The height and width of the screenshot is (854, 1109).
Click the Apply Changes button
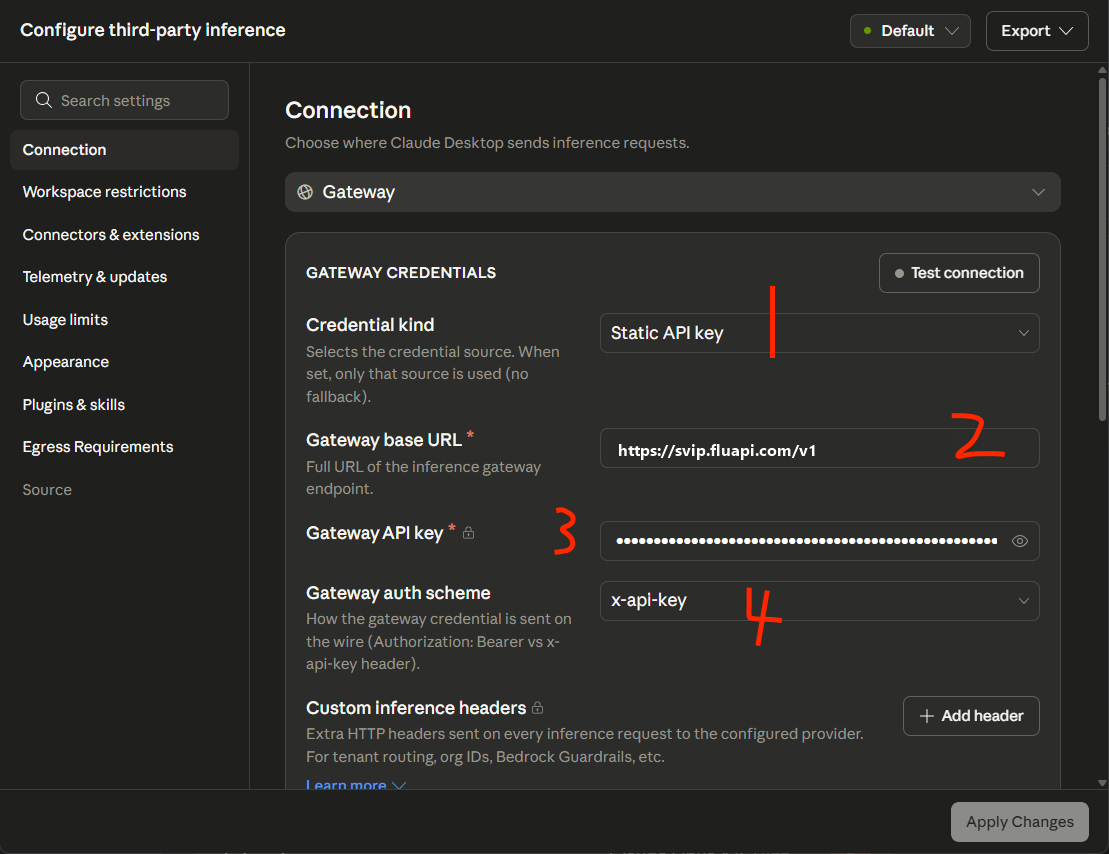pos(1019,822)
